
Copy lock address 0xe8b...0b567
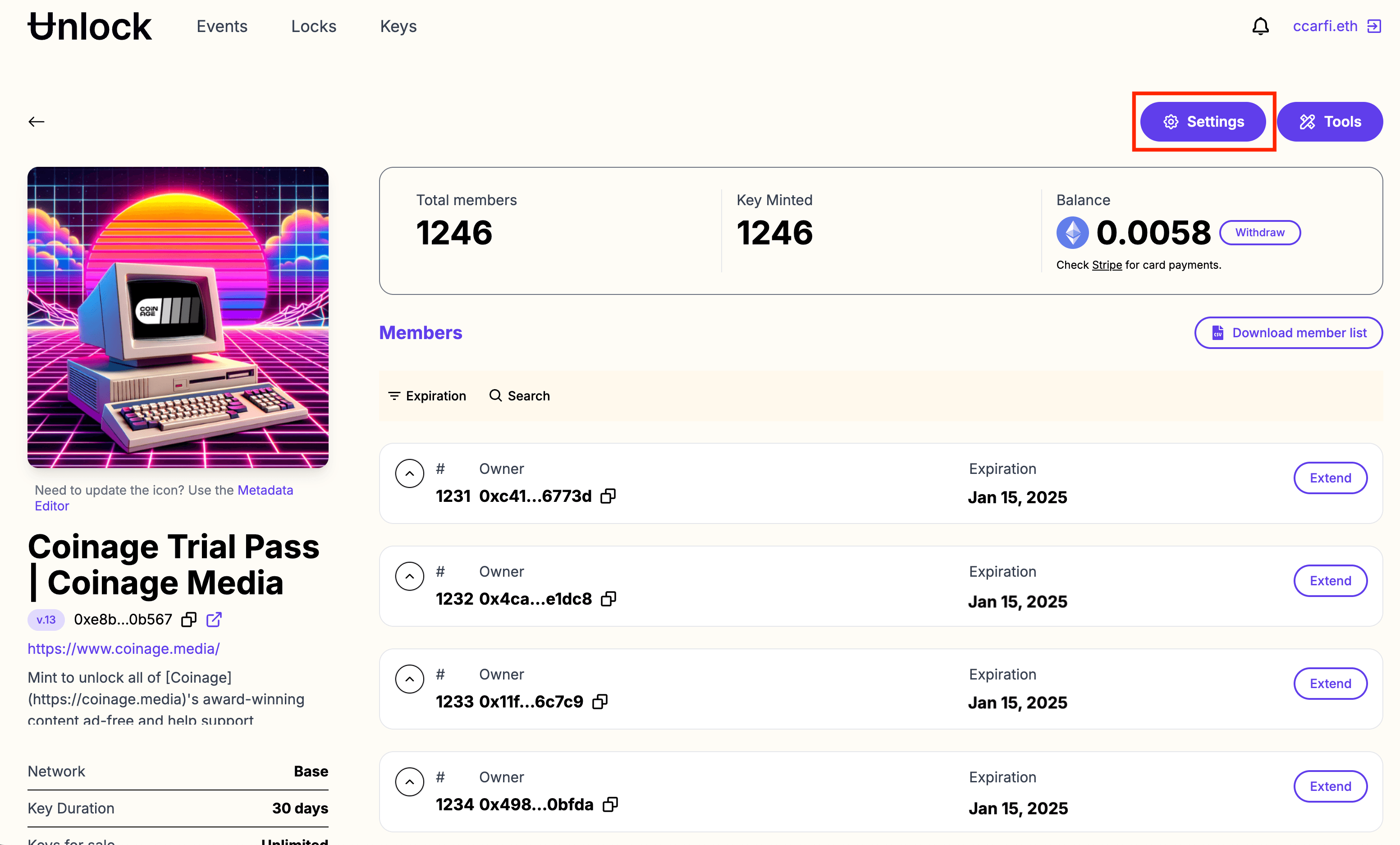click(189, 620)
